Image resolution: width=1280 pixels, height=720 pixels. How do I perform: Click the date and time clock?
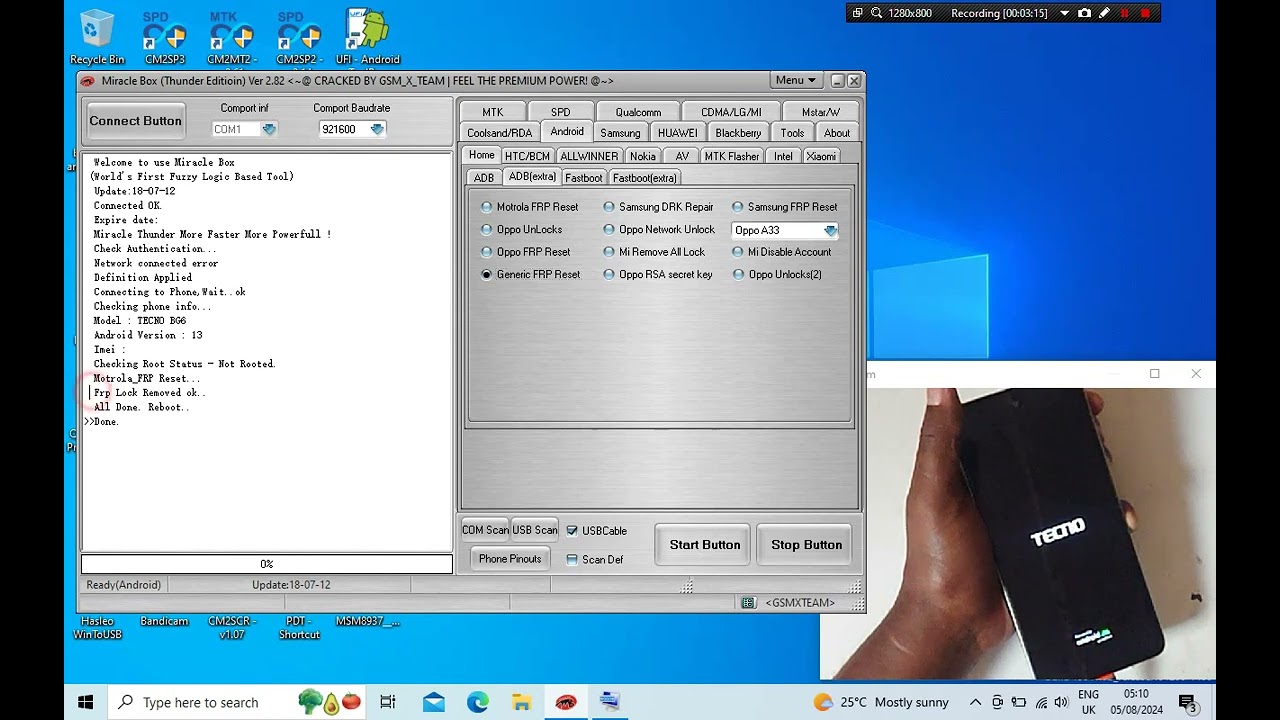(1136, 702)
